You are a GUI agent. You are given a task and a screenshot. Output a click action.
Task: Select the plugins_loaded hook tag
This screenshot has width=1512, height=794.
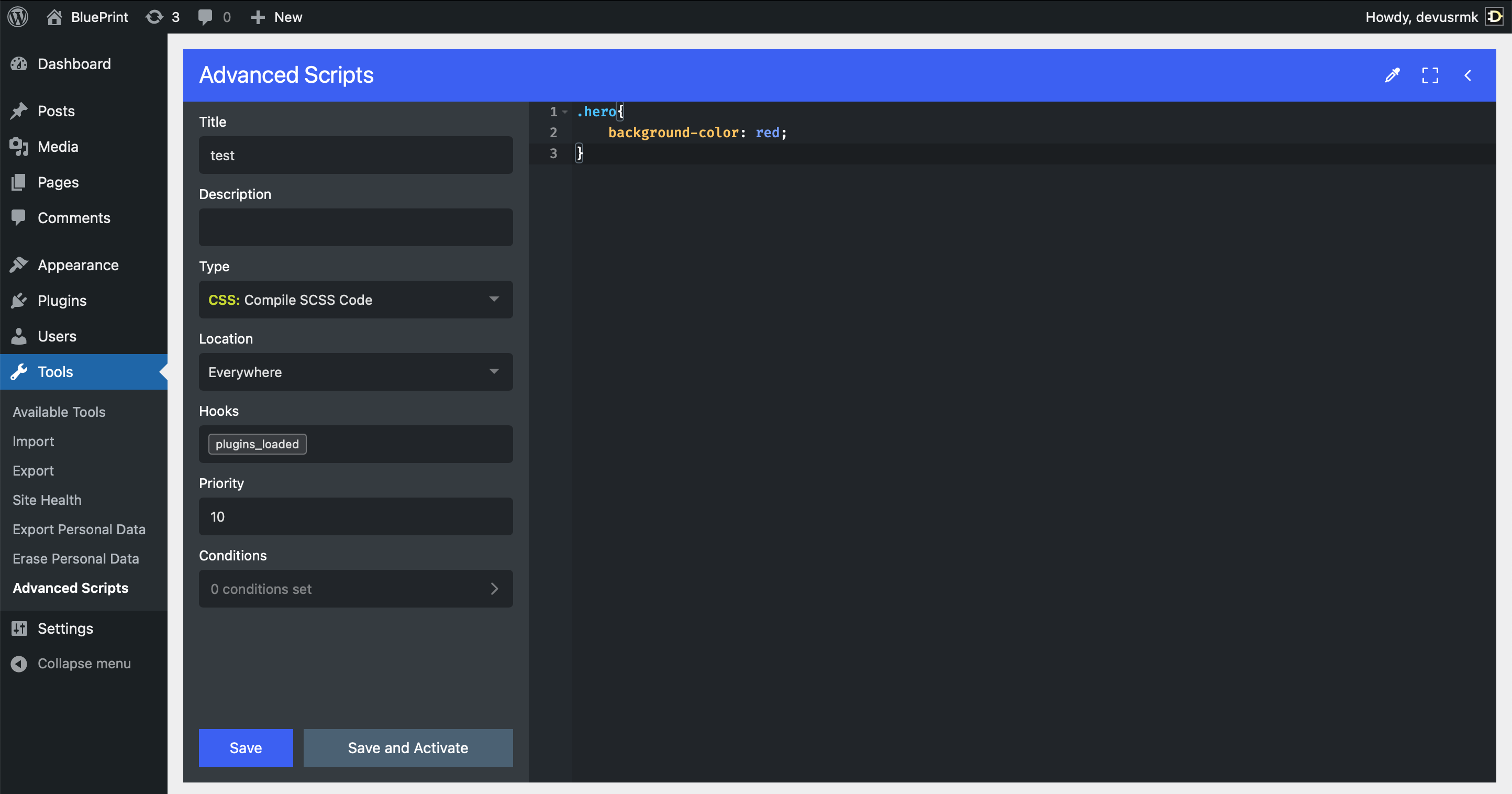pyautogui.click(x=257, y=444)
